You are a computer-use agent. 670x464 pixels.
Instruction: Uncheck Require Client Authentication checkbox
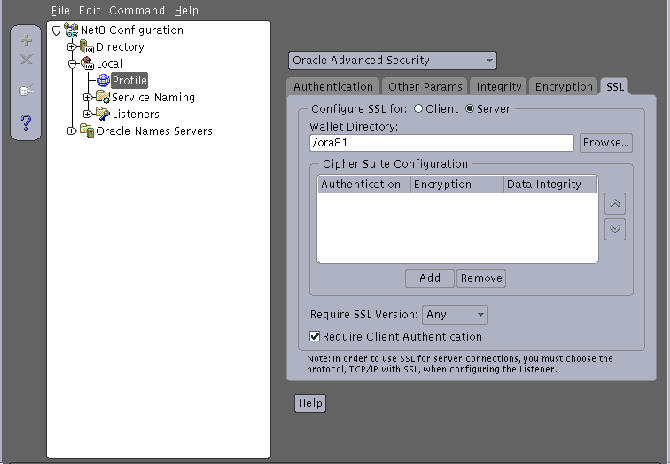[x=314, y=337]
